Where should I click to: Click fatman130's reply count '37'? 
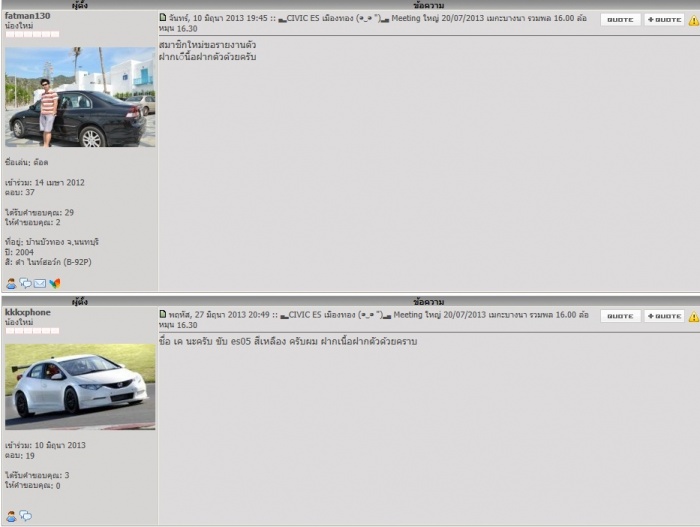30,192
